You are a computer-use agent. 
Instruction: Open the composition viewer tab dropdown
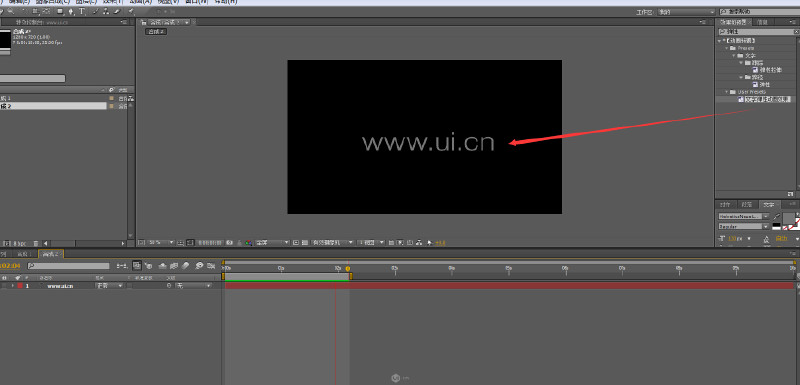pyautogui.click(x=187, y=22)
